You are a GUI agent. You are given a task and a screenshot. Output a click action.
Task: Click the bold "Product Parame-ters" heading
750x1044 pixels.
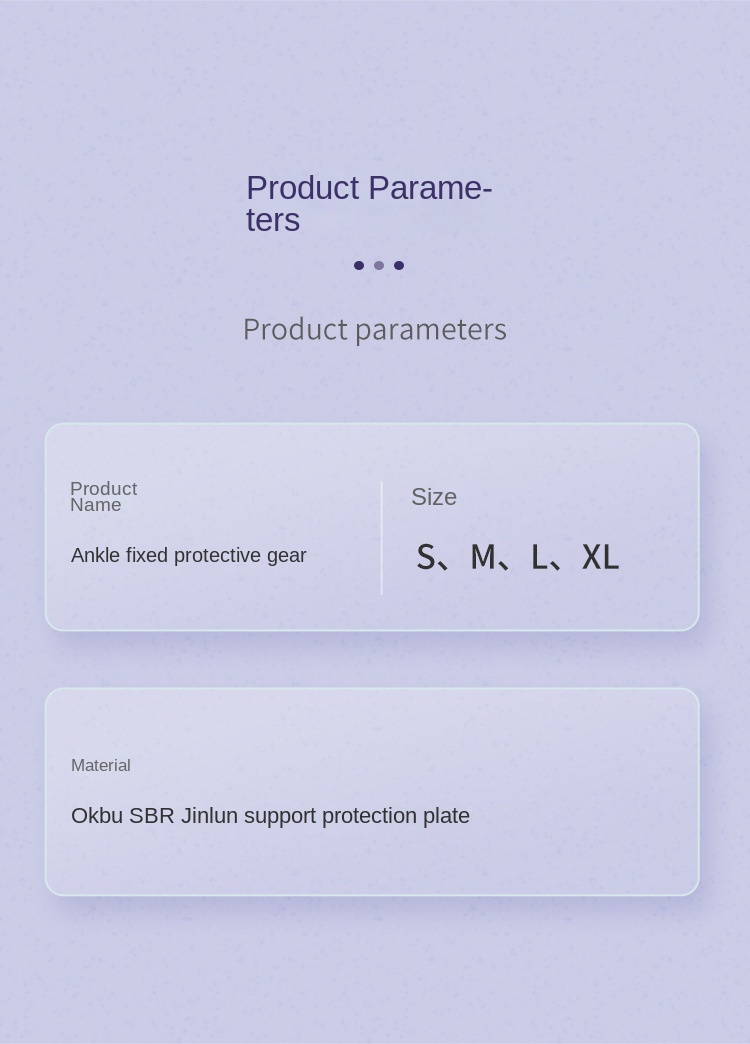tap(369, 203)
